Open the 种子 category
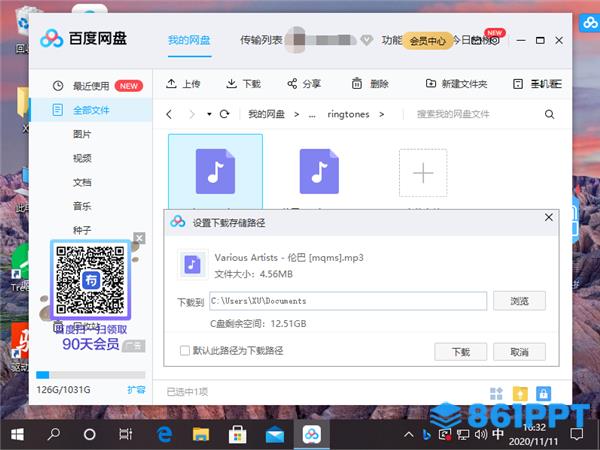This screenshot has height=450, width=600. click(82, 230)
